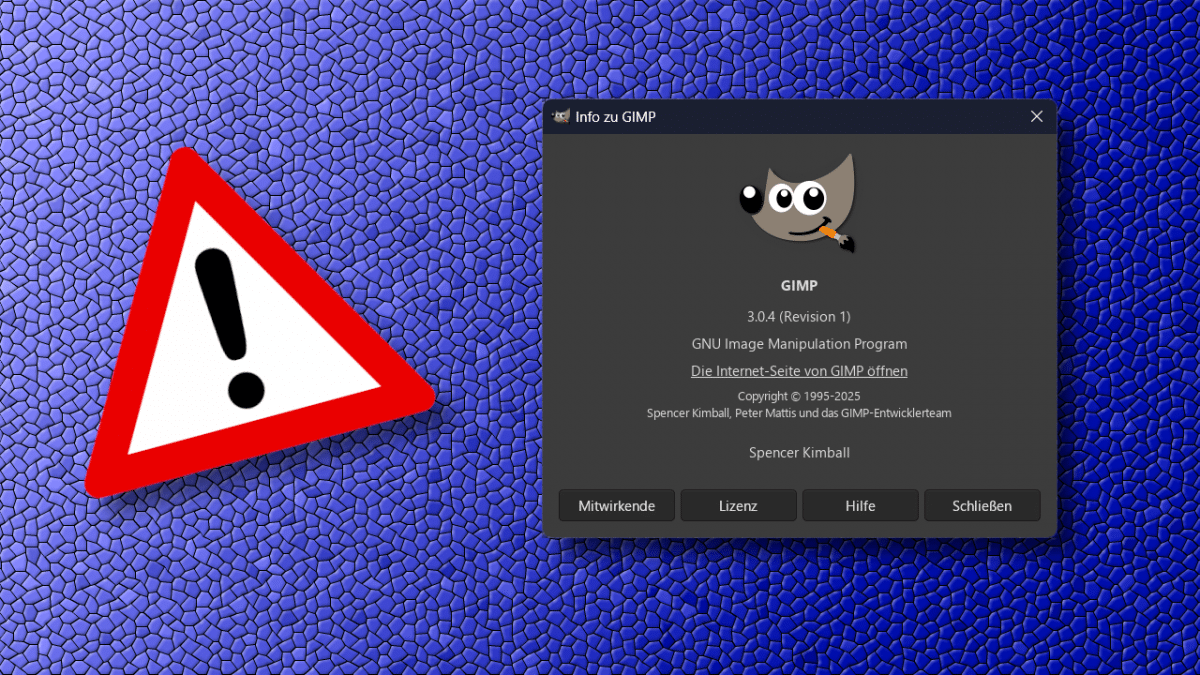The width and height of the screenshot is (1200, 675).
Task: Click the GIMP-Entwicklerteam authors line
Action: pyautogui.click(x=799, y=413)
